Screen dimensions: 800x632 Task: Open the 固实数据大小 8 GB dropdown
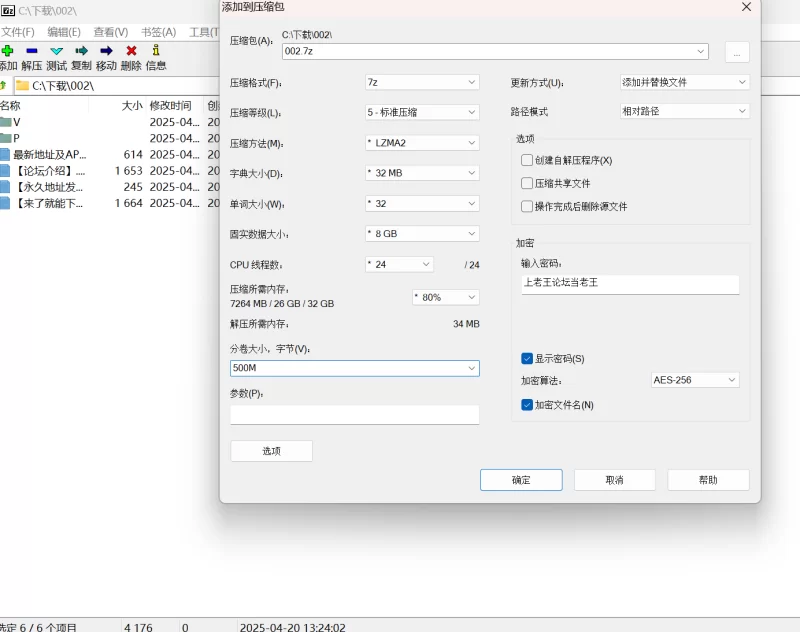pyautogui.click(x=422, y=234)
